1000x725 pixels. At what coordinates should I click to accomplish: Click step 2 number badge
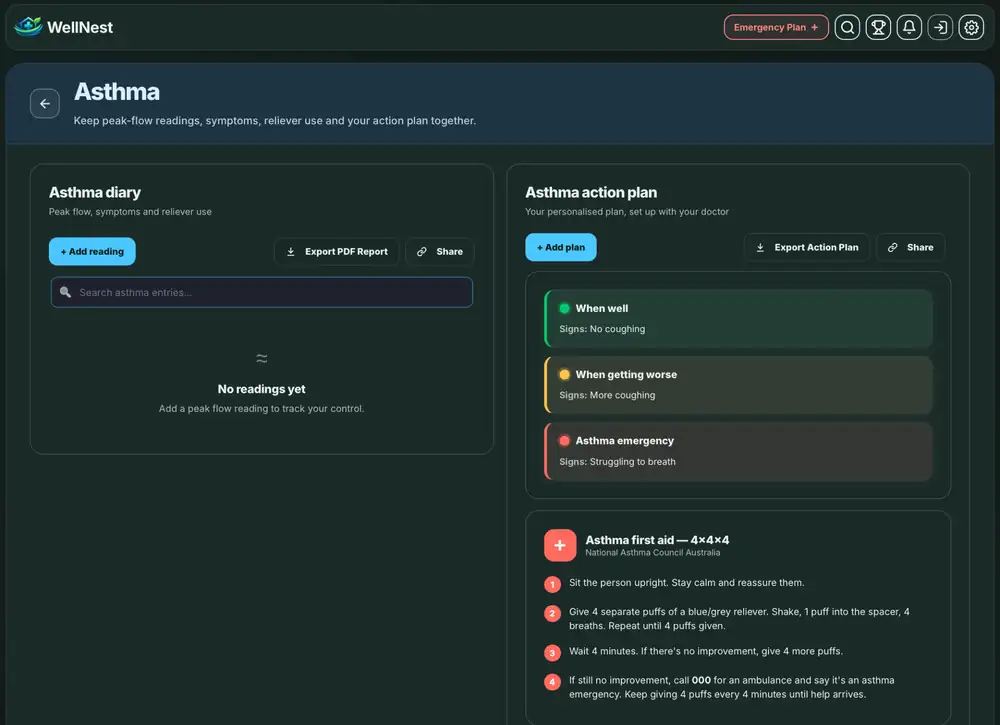coord(552,613)
